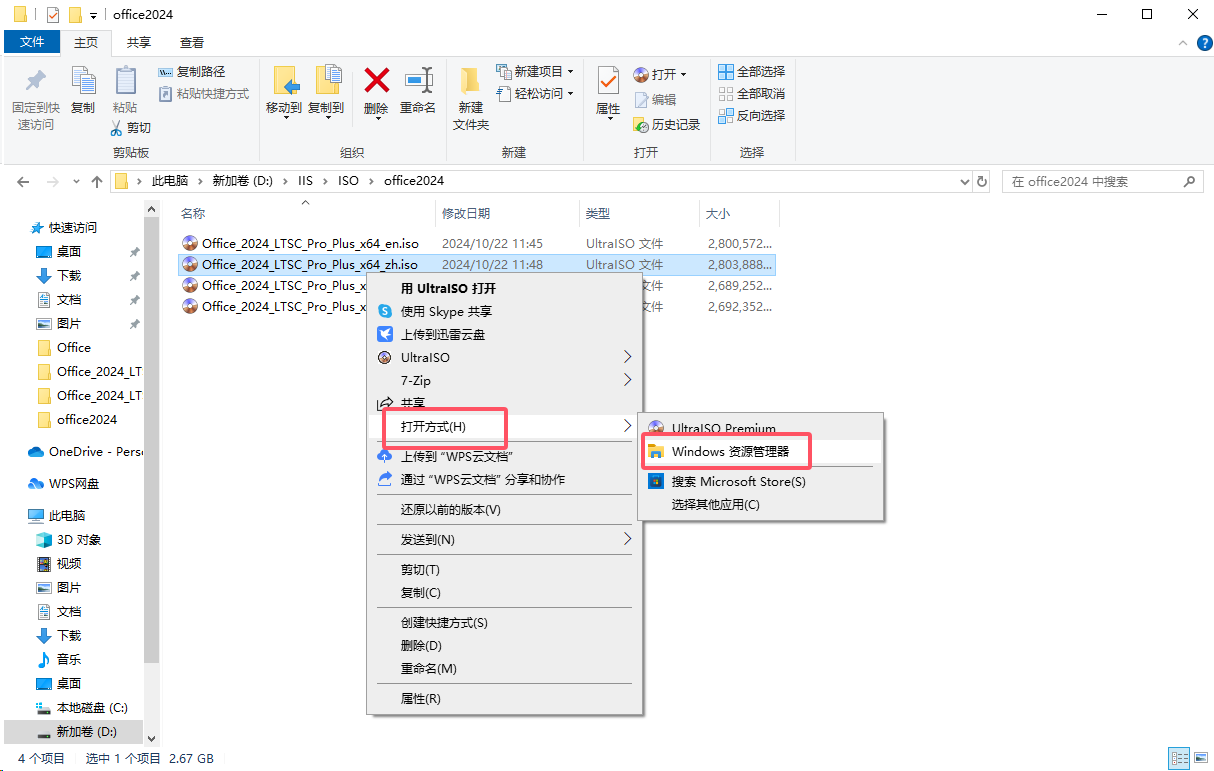
Task: Open the address bar history dropdown
Action: pyautogui.click(x=964, y=182)
